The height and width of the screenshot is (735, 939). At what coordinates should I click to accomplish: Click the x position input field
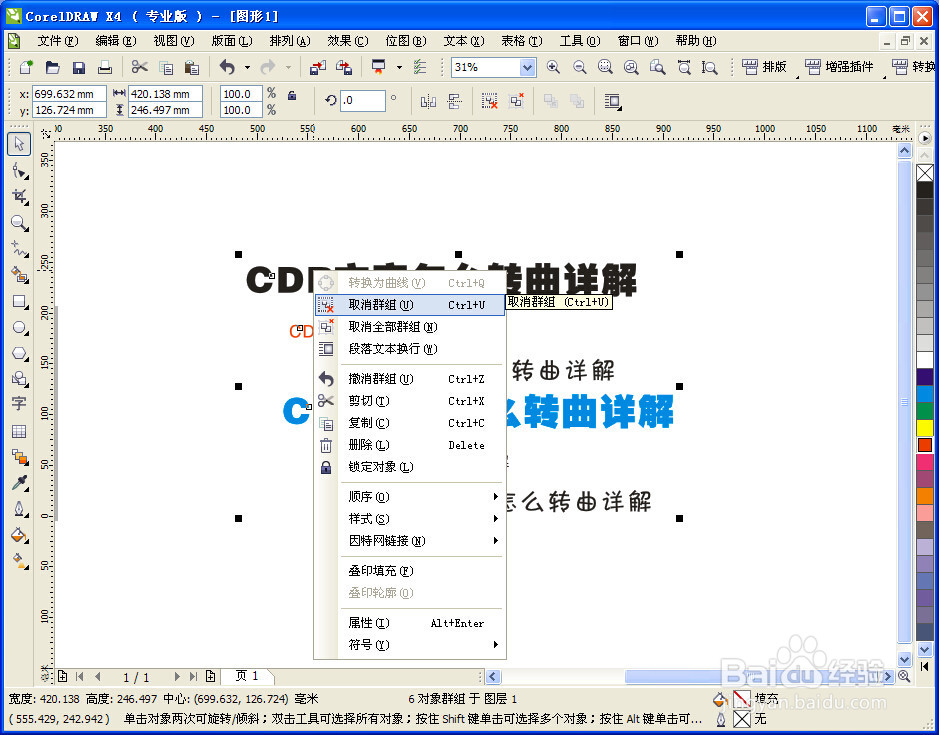point(69,94)
